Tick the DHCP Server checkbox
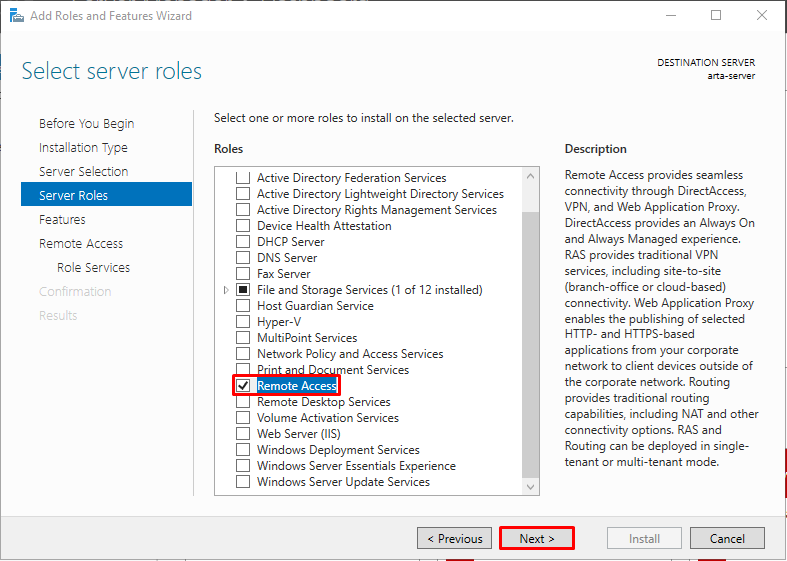 click(x=243, y=242)
